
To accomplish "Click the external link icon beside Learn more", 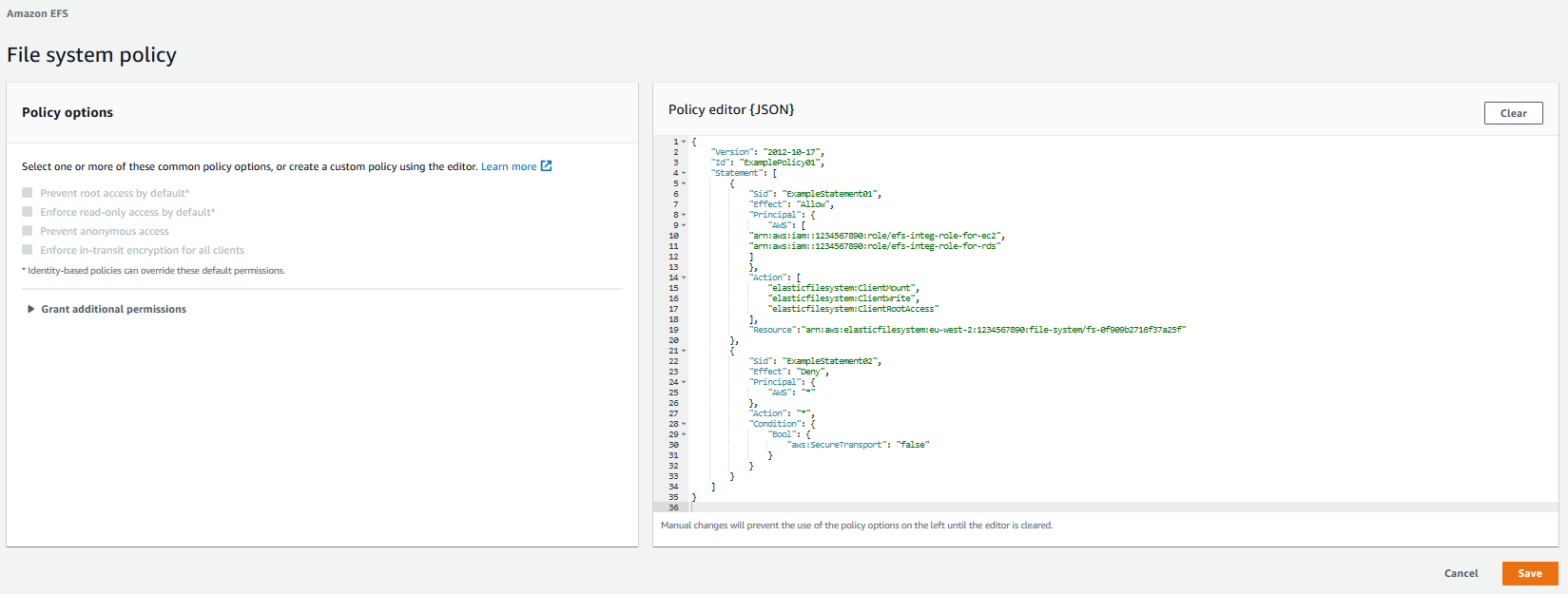I will point(546,166).
